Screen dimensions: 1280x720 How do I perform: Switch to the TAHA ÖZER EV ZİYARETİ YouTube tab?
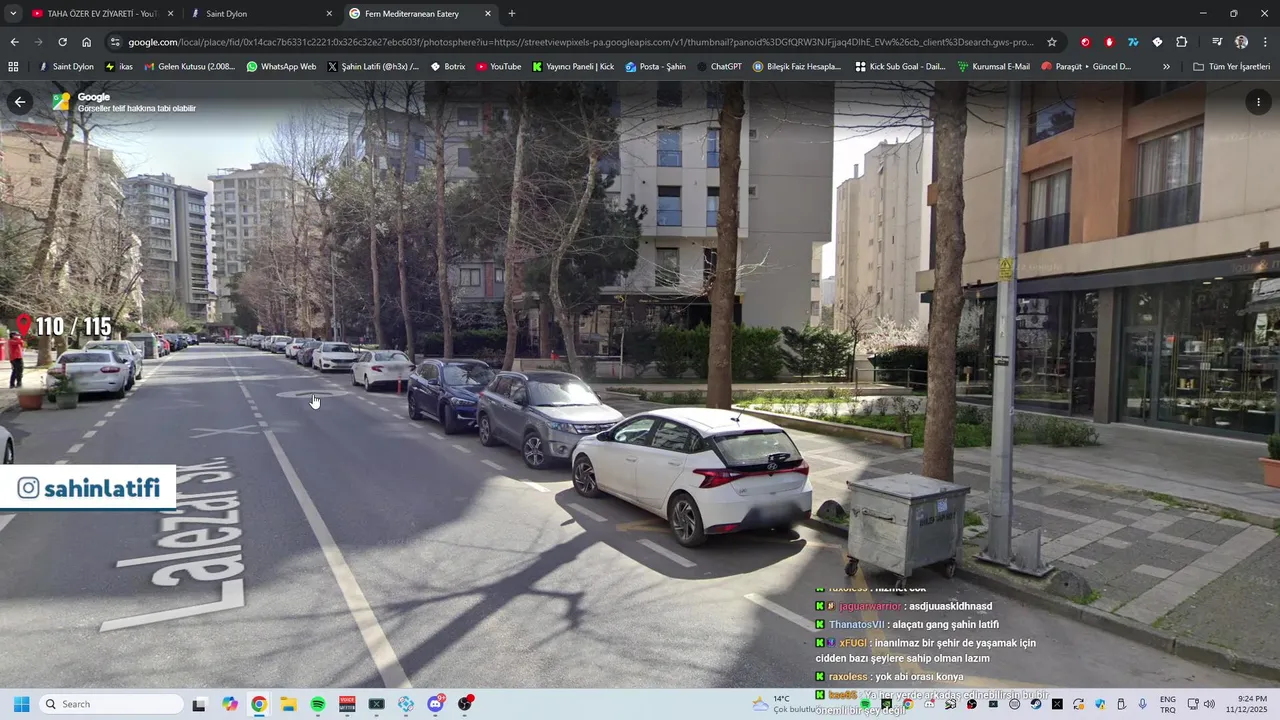point(103,14)
